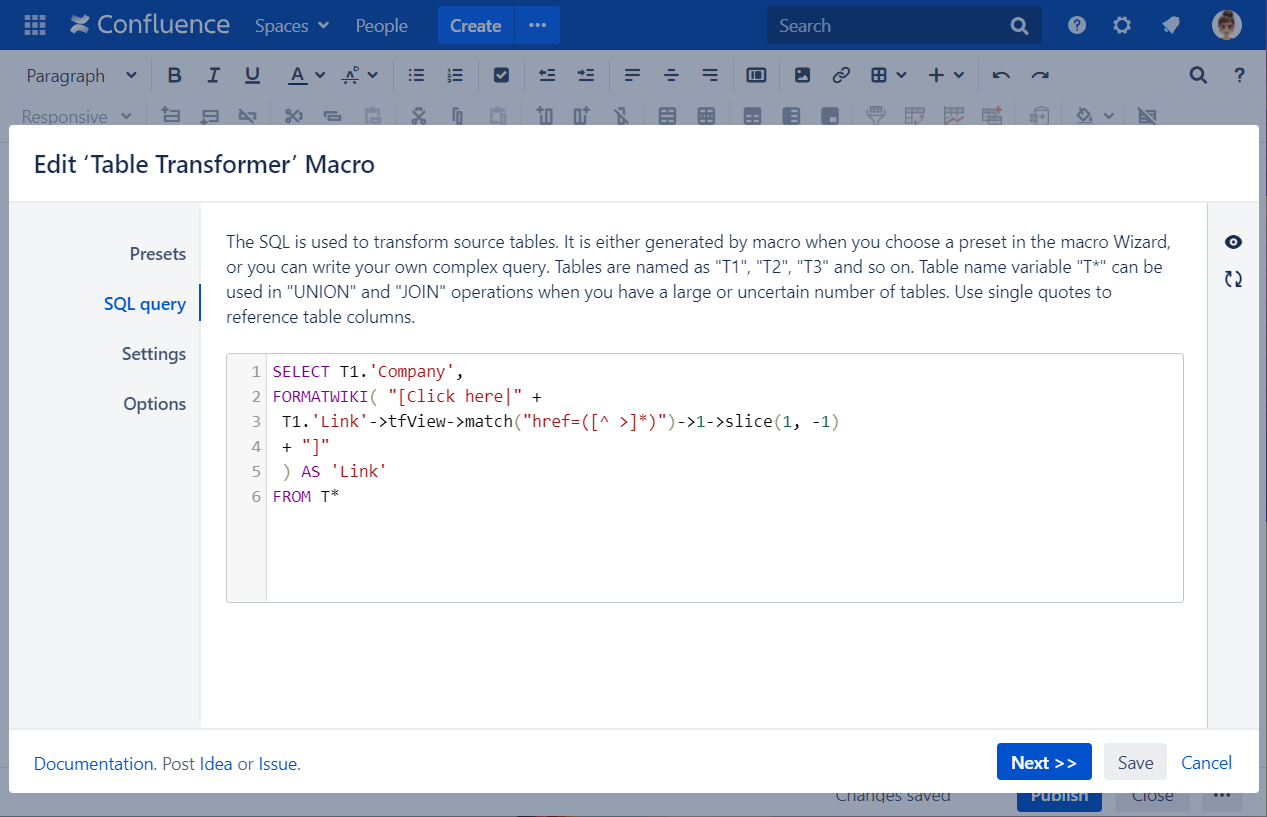Open the Options tab
The image size is (1267, 817).
point(155,404)
